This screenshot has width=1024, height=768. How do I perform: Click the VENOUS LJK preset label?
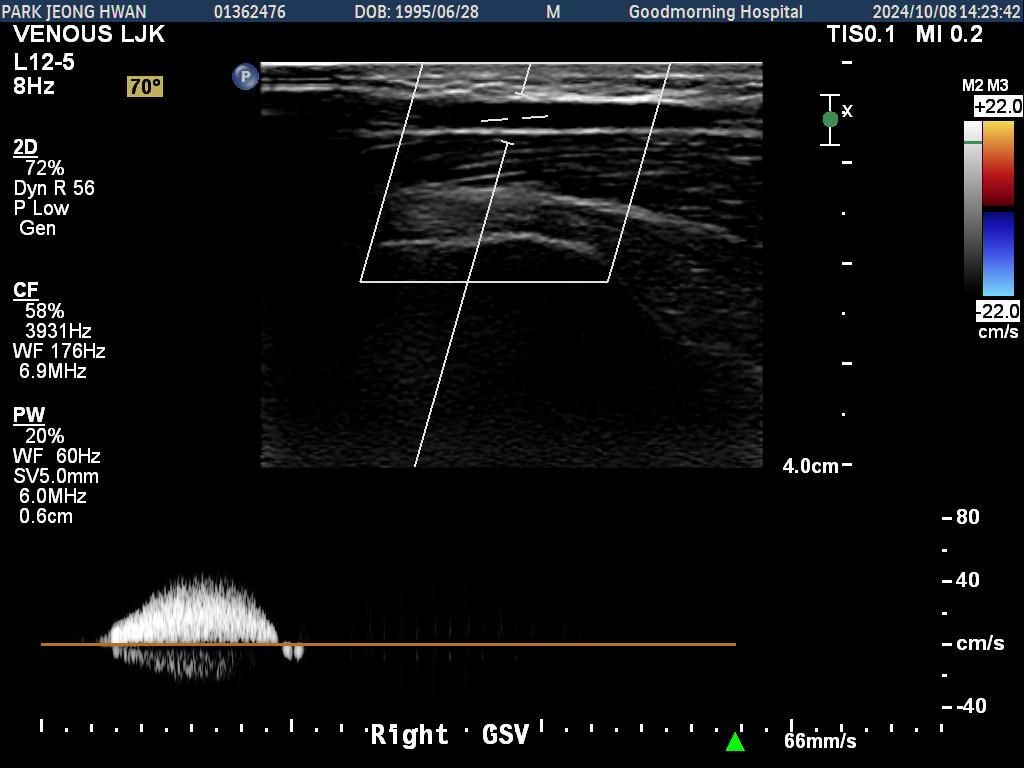[89, 35]
